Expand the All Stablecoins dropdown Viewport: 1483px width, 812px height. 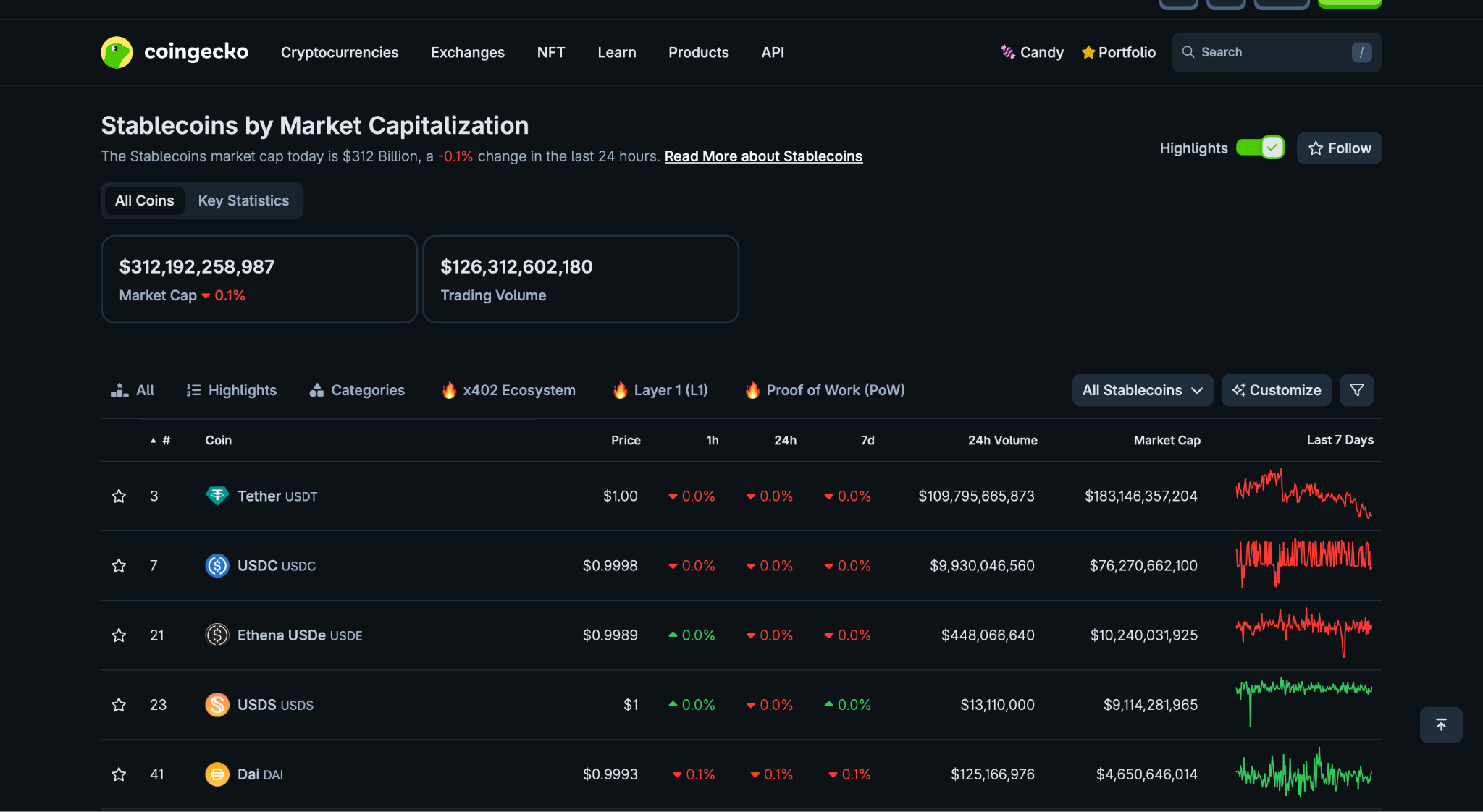[x=1142, y=390]
